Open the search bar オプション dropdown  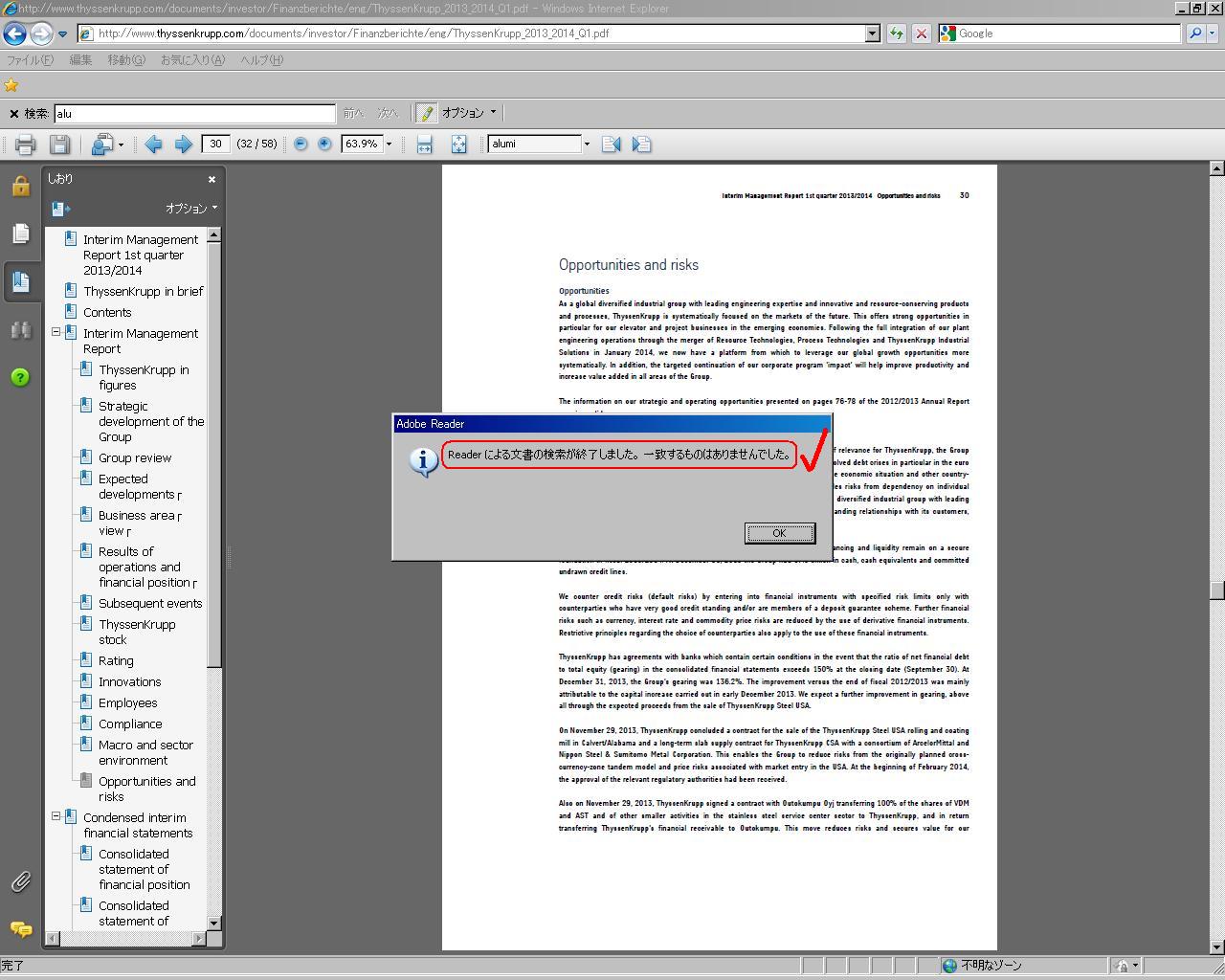click(469, 113)
